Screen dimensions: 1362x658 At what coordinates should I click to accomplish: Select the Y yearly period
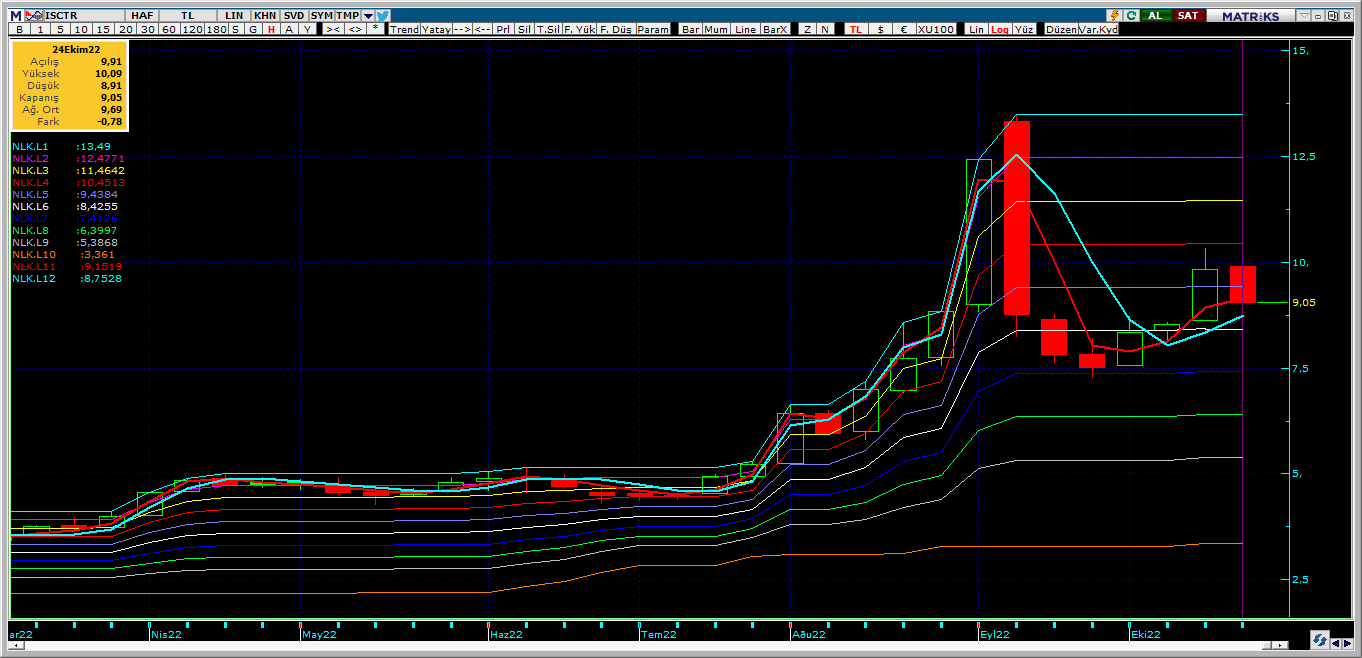point(307,29)
